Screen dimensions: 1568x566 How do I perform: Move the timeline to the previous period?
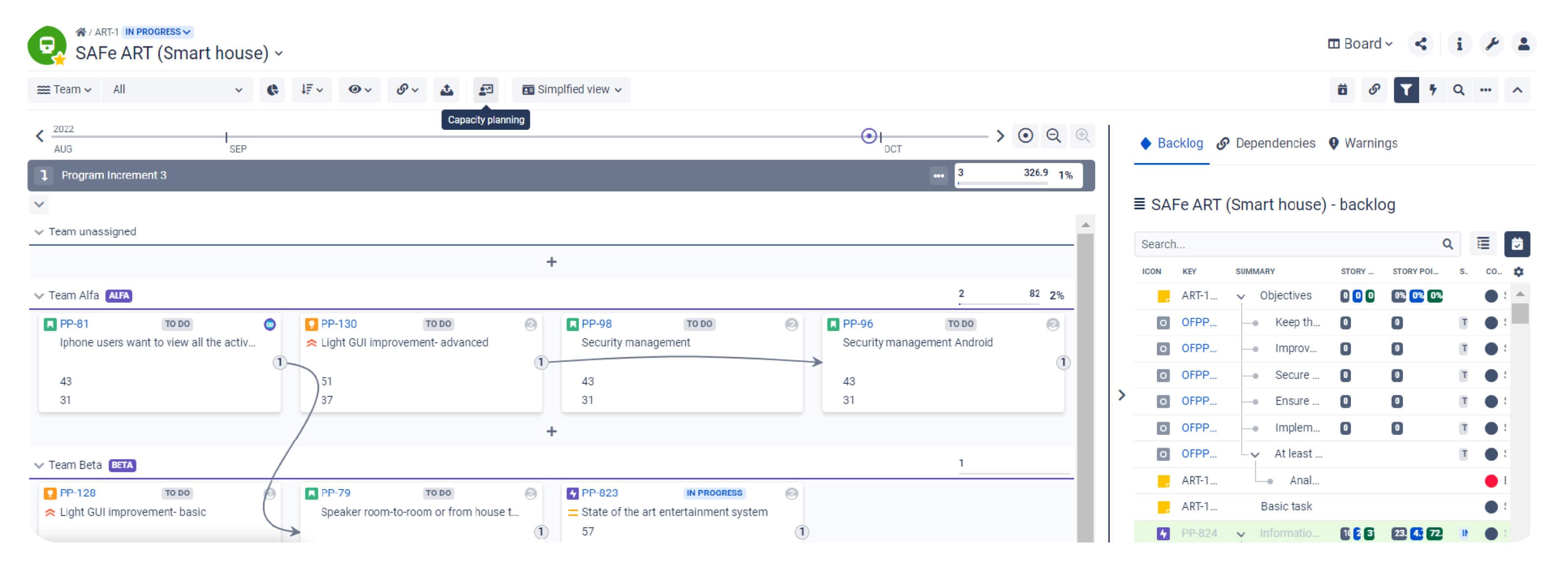click(40, 136)
